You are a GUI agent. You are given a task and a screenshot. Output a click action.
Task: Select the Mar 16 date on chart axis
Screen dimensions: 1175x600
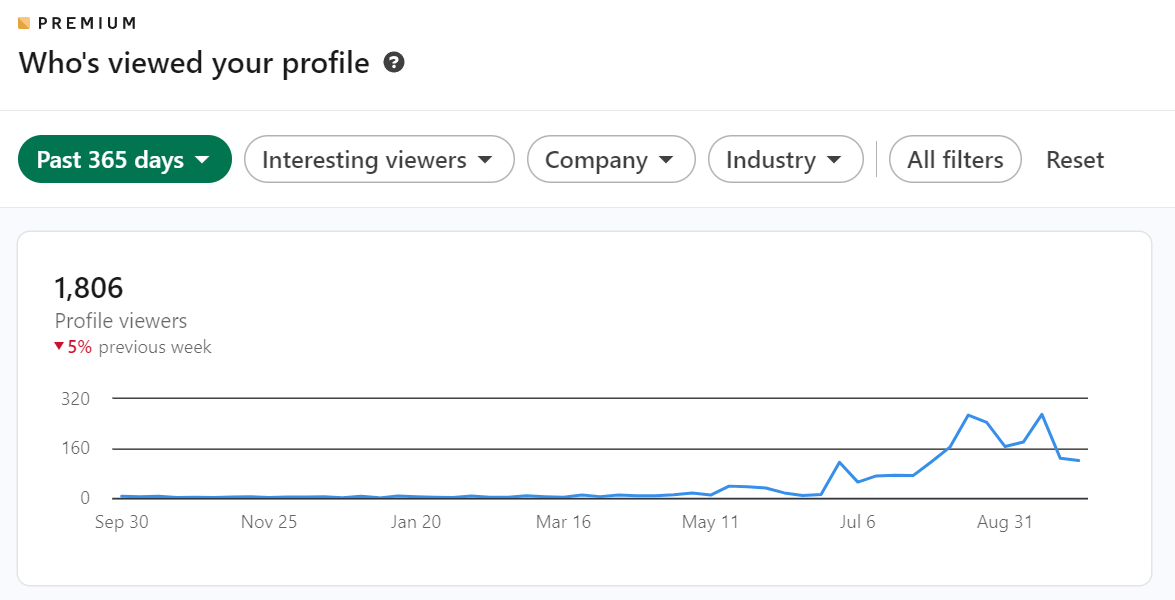click(564, 522)
